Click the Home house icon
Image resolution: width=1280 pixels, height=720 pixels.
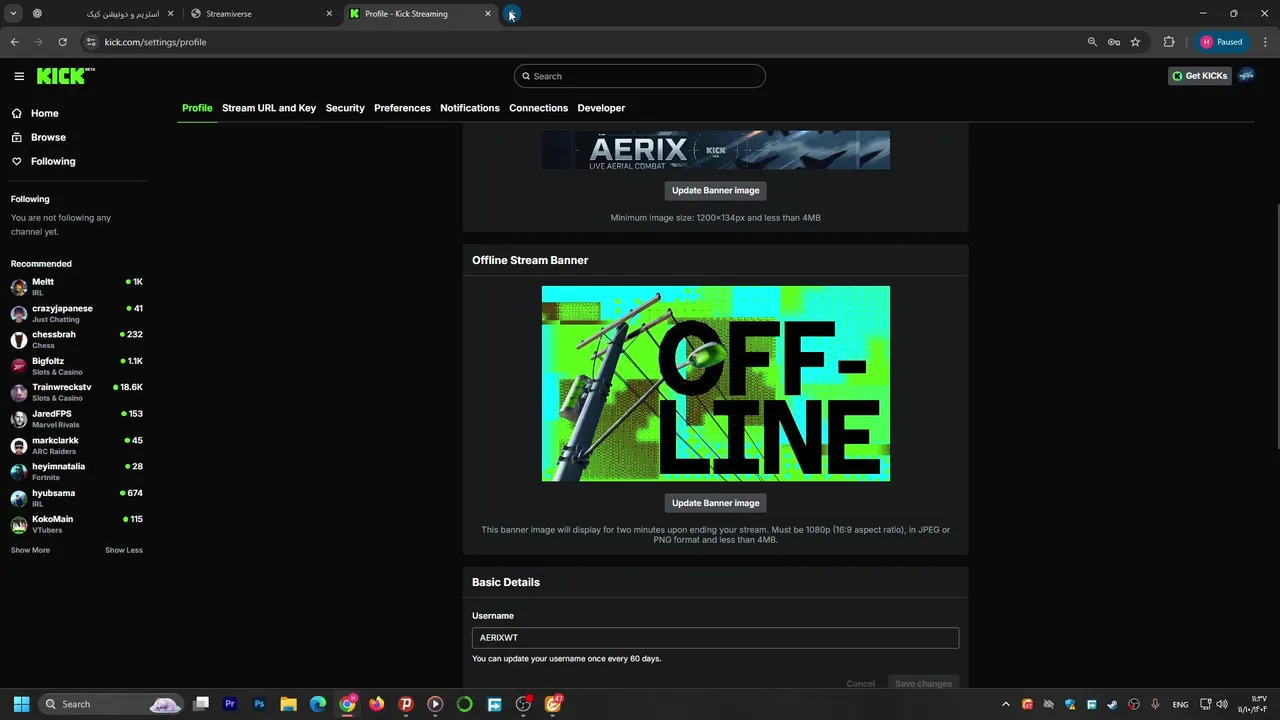pos(17,113)
